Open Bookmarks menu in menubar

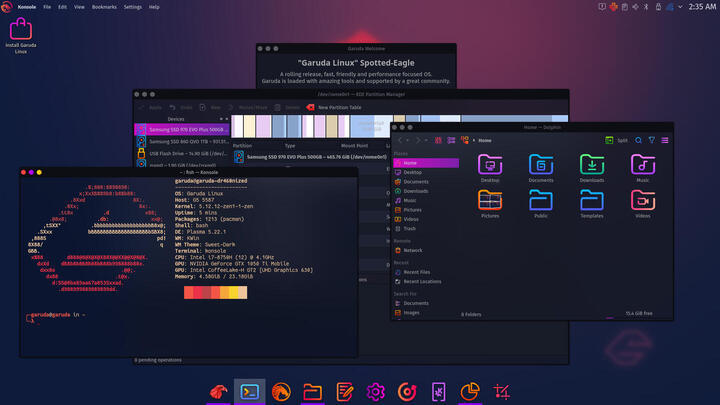pyautogui.click(x=104, y=7)
